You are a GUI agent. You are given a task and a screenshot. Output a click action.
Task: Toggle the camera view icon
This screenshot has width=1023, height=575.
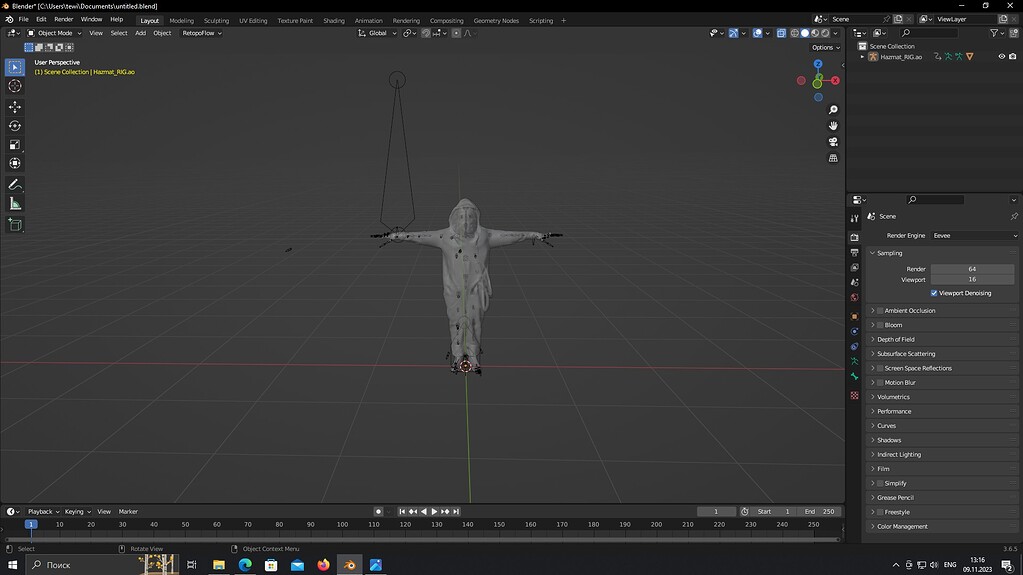[x=833, y=142]
